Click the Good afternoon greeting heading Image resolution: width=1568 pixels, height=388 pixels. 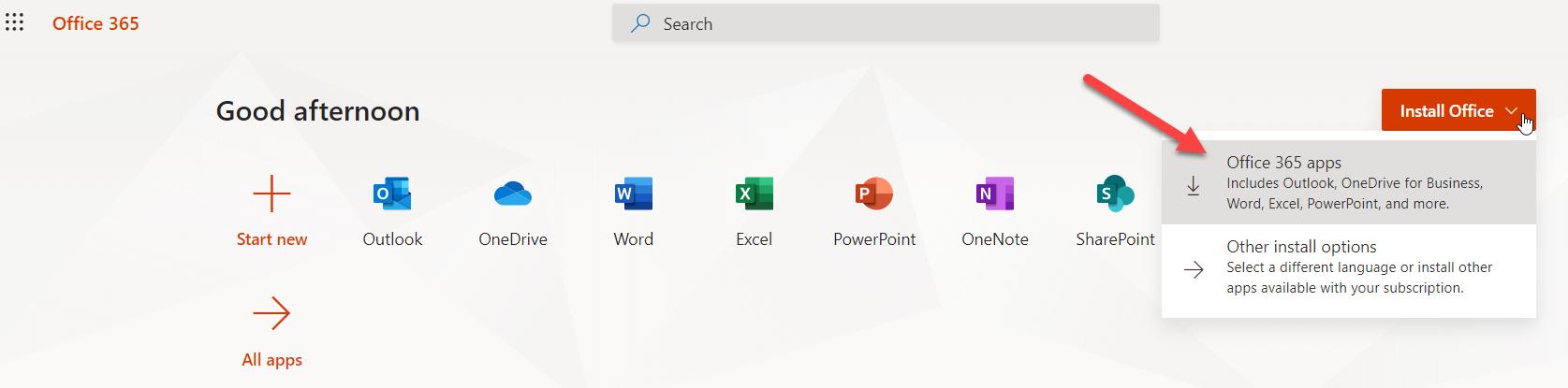click(317, 111)
